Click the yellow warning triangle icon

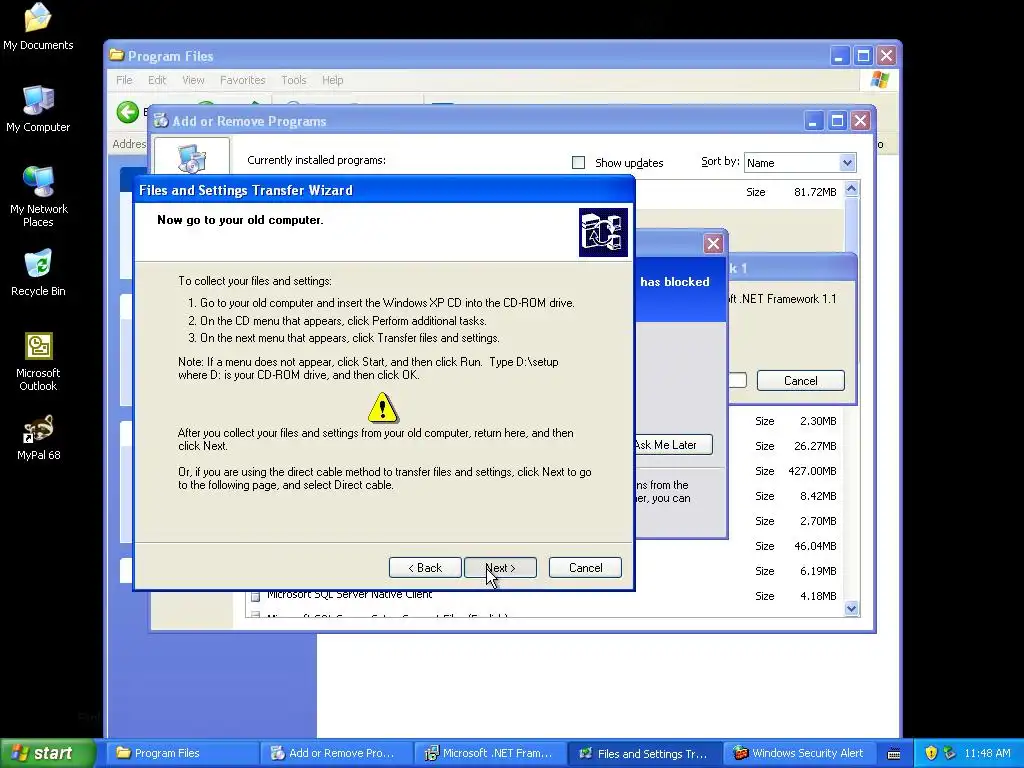click(383, 407)
